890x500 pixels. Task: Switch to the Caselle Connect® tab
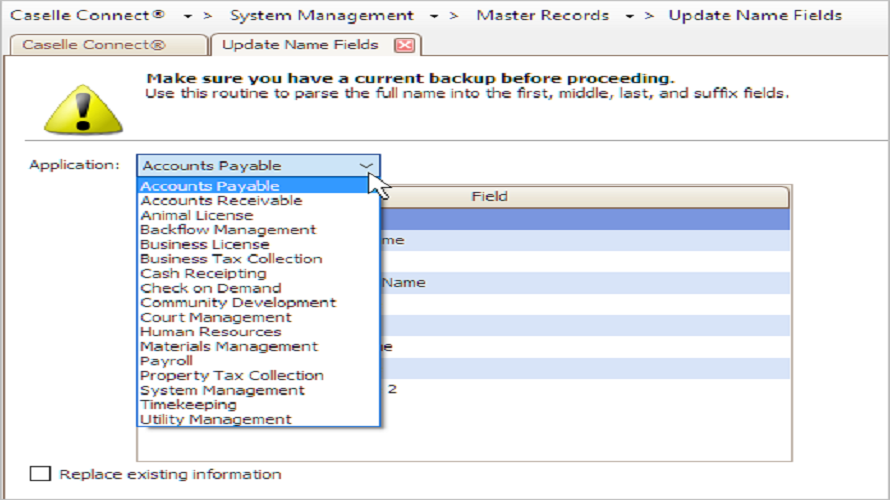coord(108,45)
